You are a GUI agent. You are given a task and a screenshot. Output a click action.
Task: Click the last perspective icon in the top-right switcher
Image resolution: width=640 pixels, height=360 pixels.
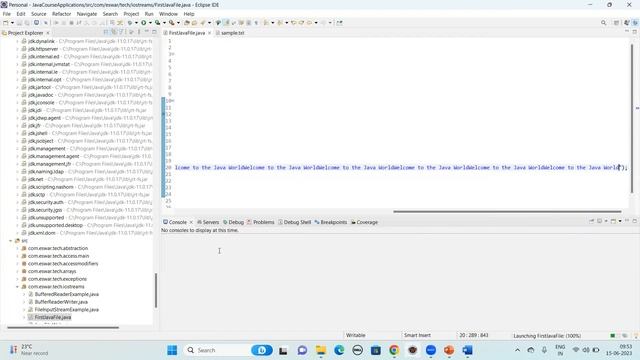(635, 23)
